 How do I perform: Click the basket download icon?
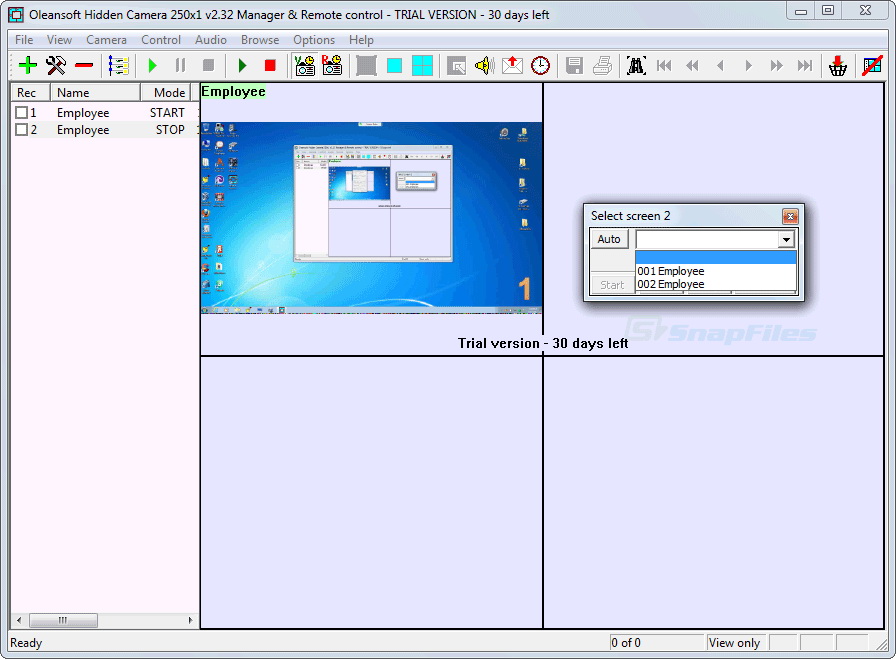coord(838,66)
